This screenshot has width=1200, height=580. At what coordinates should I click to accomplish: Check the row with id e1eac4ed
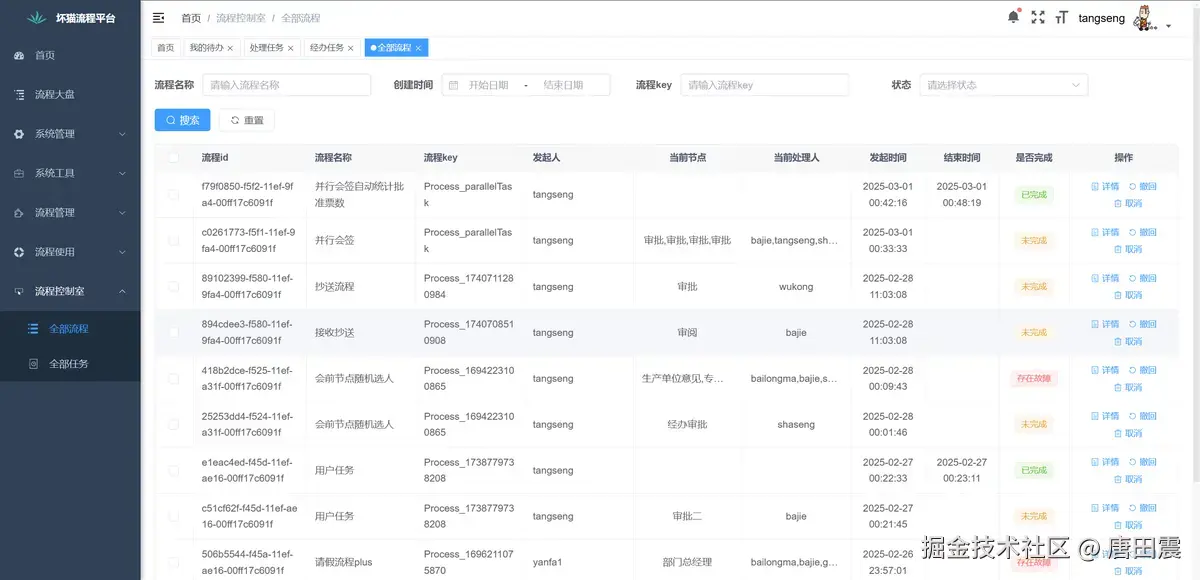(174, 470)
